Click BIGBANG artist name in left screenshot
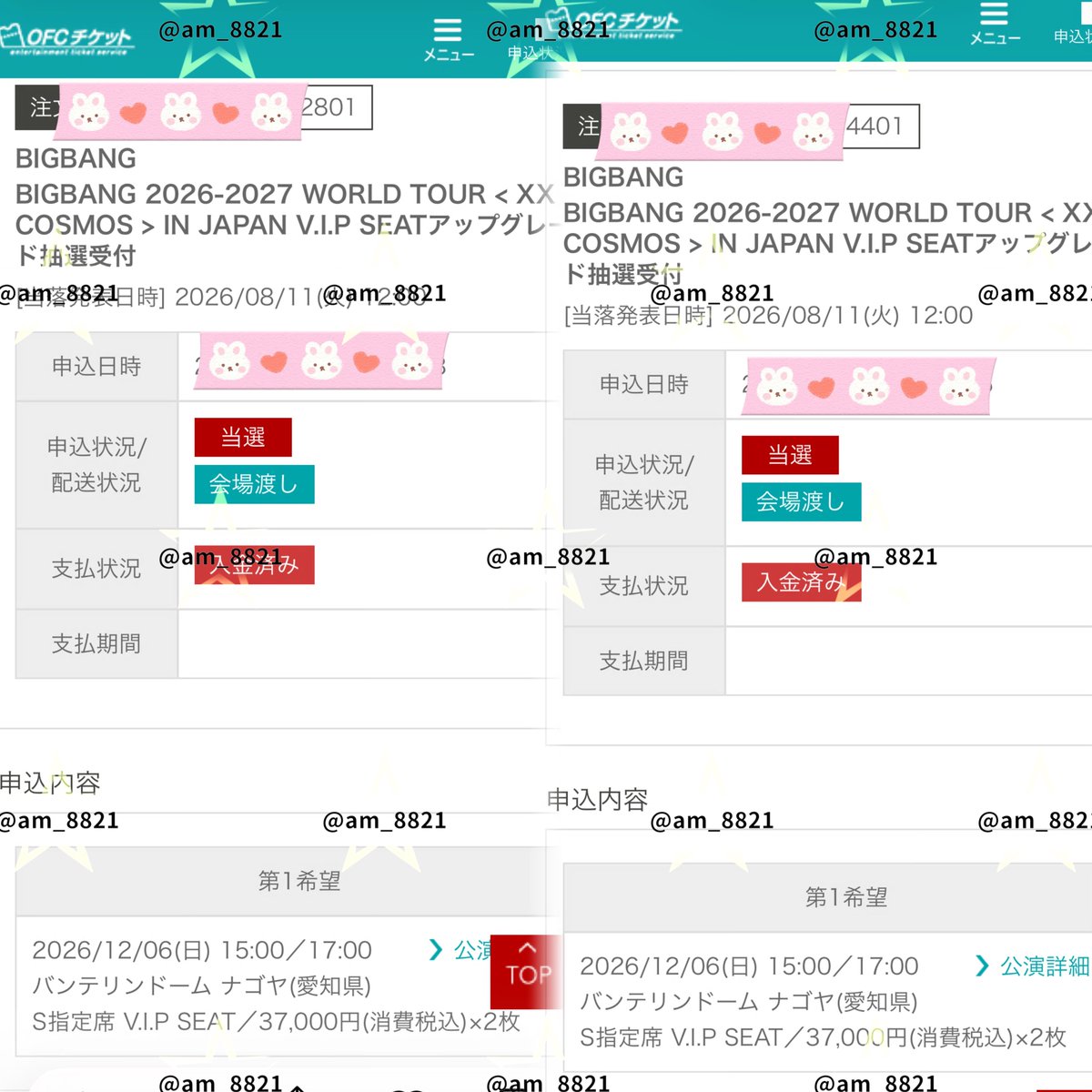This screenshot has width=1092, height=1092. tap(76, 158)
